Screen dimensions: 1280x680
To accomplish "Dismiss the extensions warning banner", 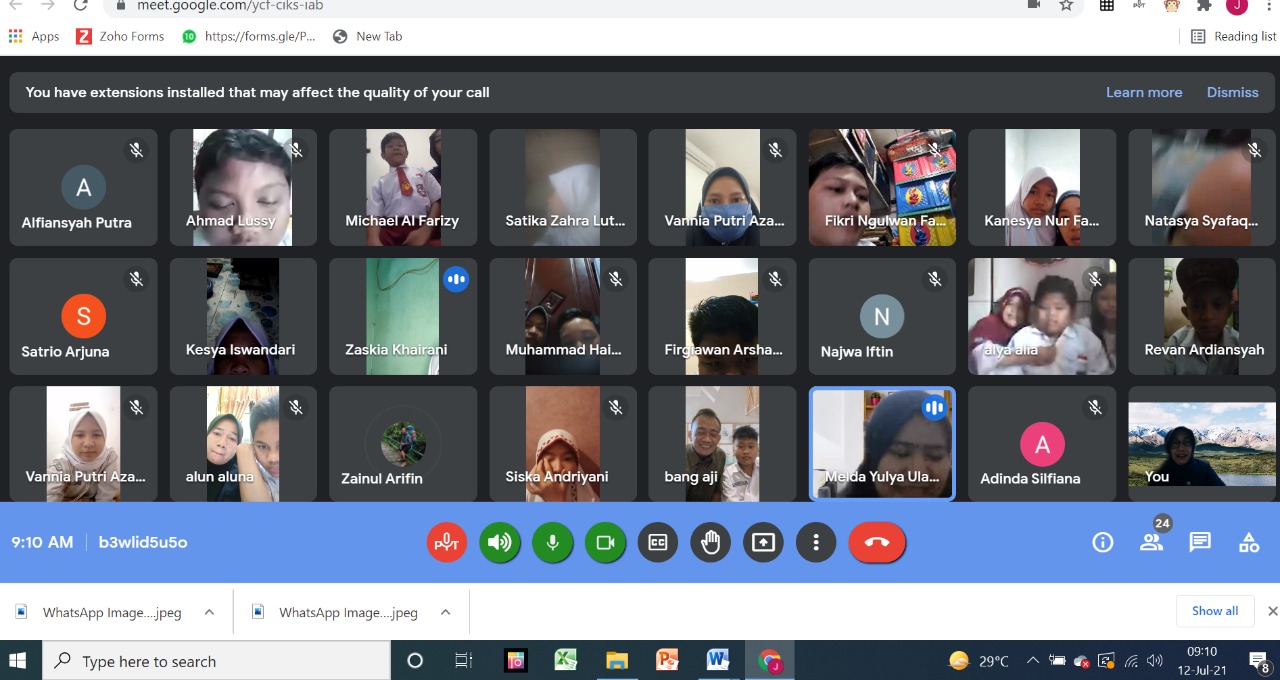I will pyautogui.click(x=1232, y=92).
